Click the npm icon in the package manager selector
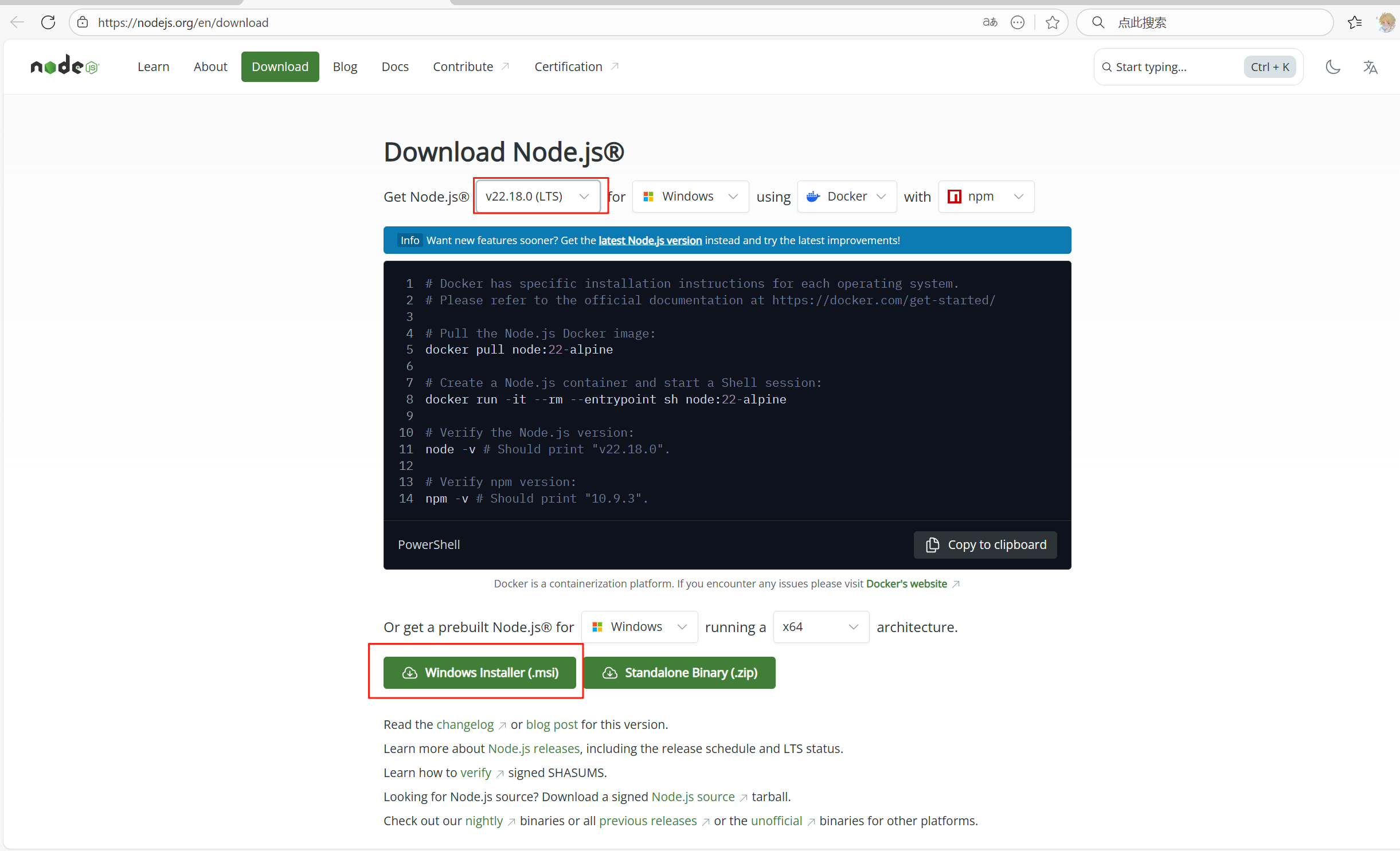This screenshot has width=1400, height=851. coord(953,197)
